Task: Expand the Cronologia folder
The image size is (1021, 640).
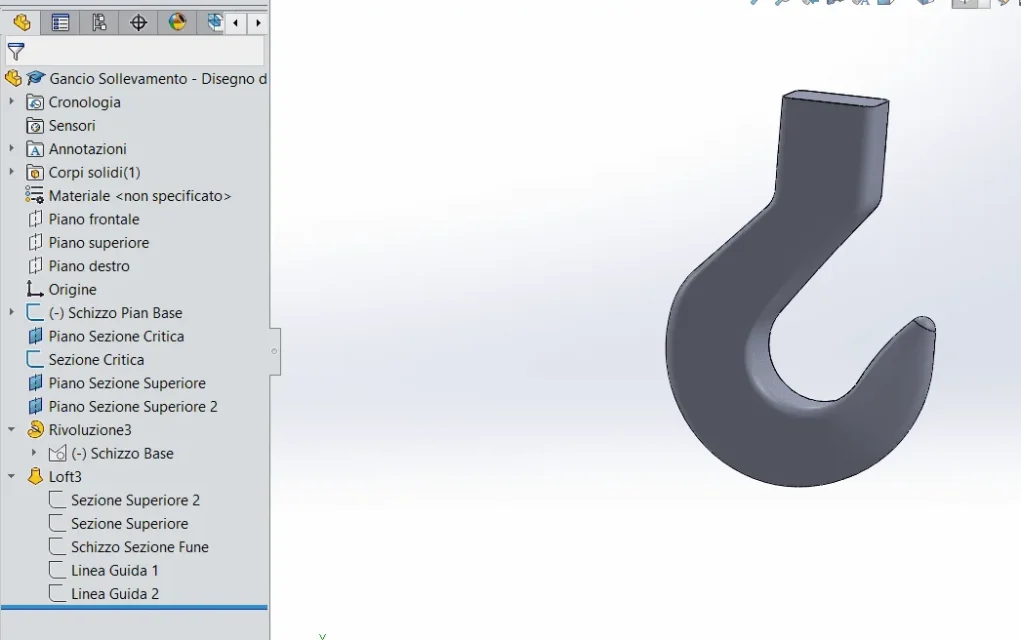Action: coord(12,102)
